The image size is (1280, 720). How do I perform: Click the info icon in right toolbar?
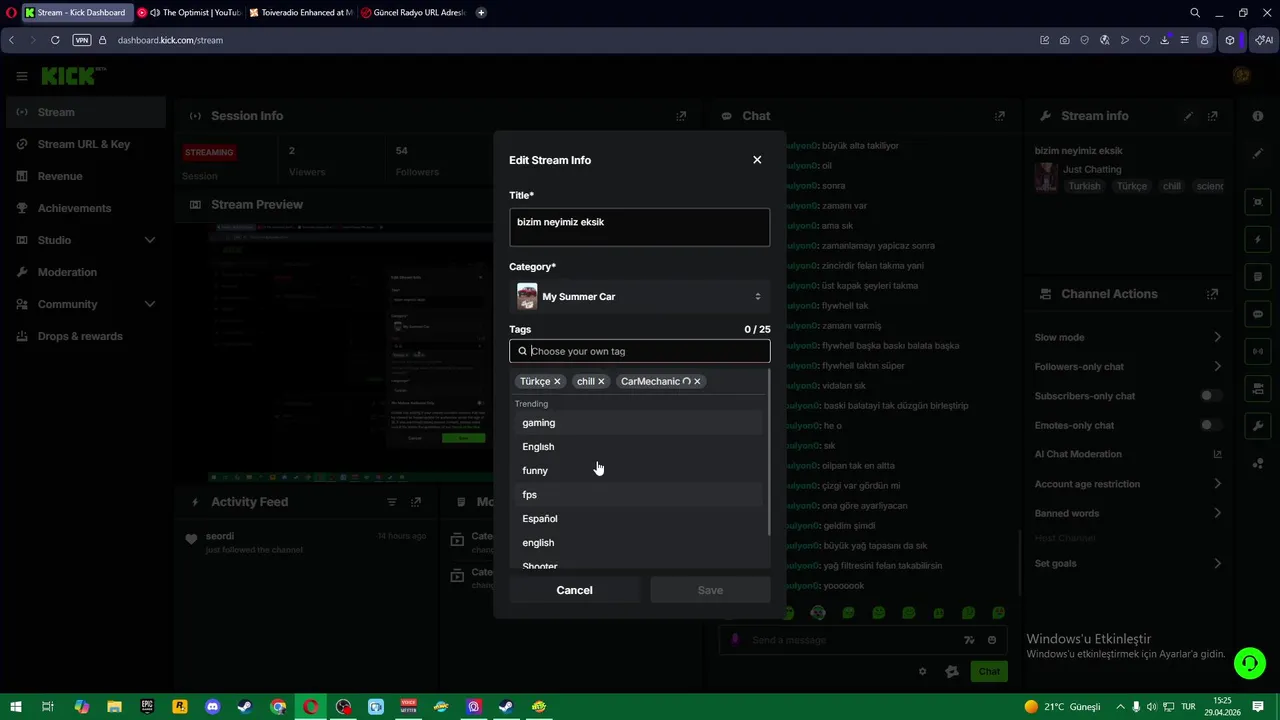tap(1258, 116)
